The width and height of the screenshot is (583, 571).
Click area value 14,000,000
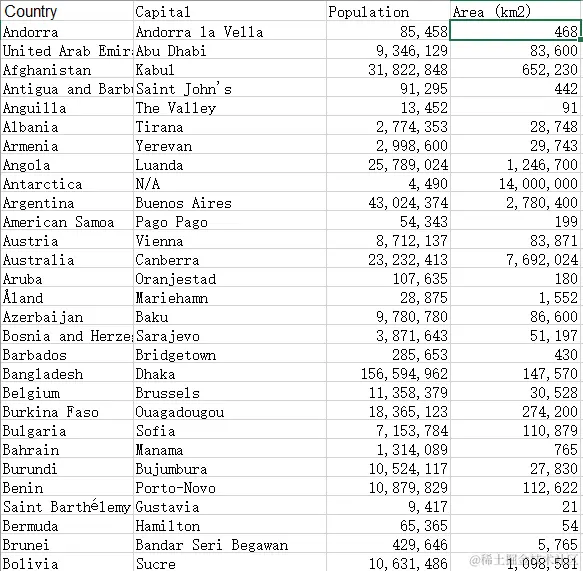tap(516, 182)
